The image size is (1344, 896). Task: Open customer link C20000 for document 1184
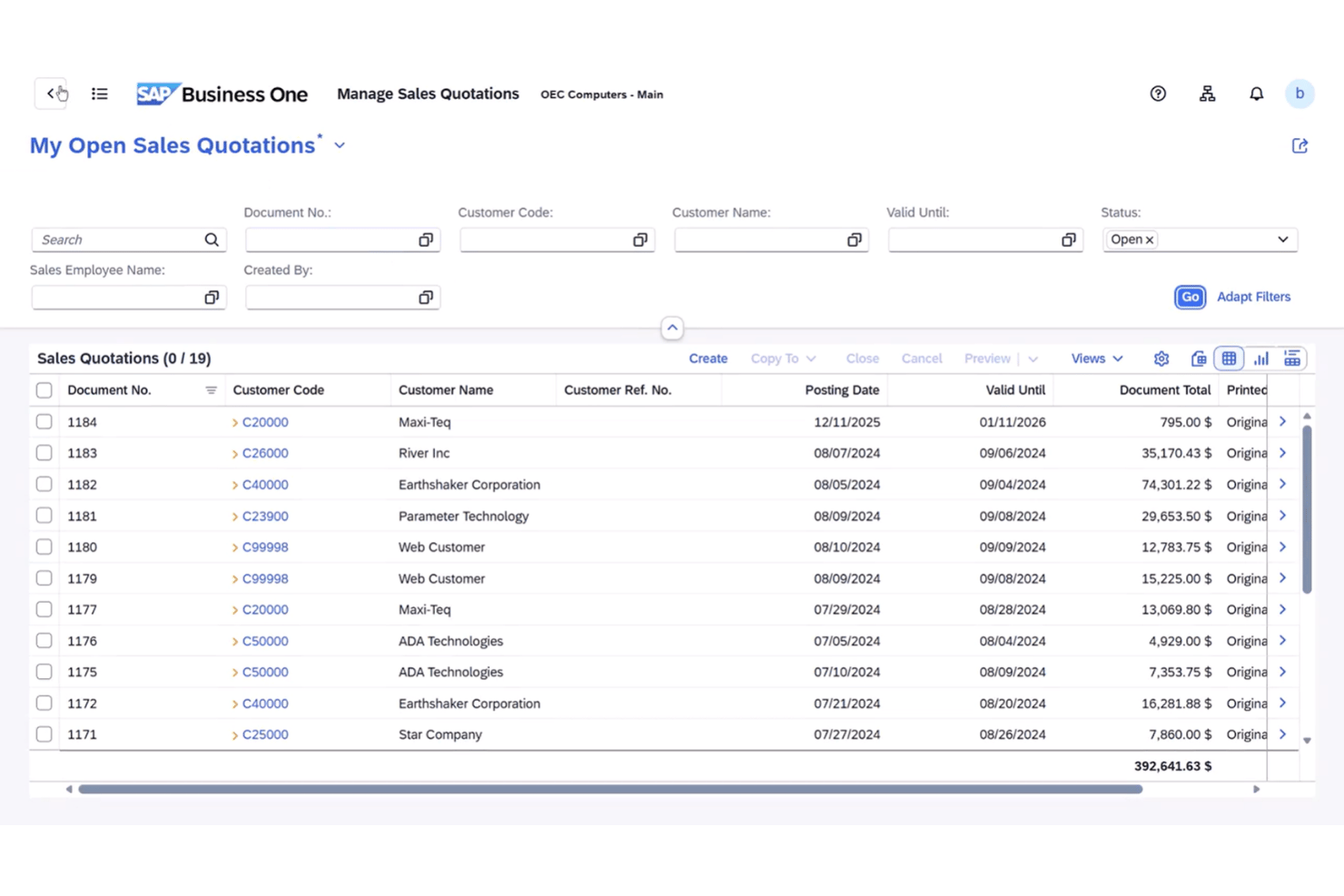265,422
